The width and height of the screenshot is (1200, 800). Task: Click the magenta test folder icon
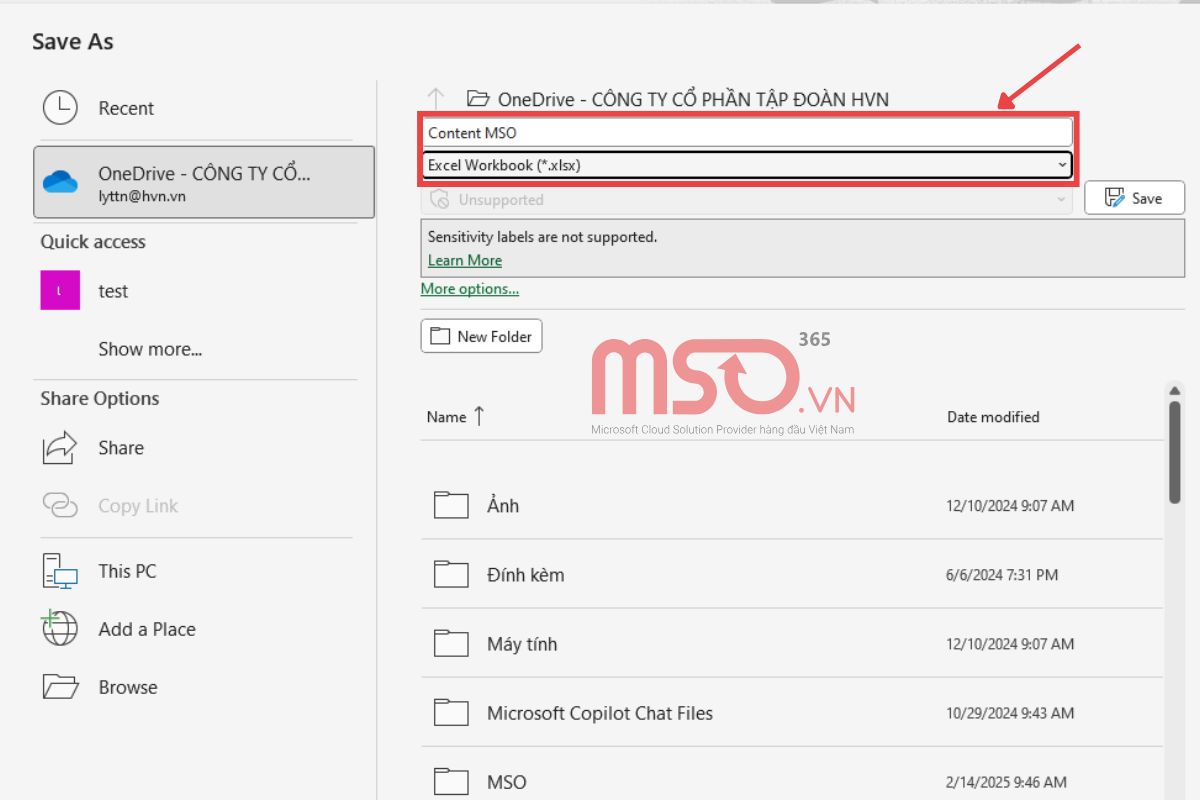pos(60,291)
